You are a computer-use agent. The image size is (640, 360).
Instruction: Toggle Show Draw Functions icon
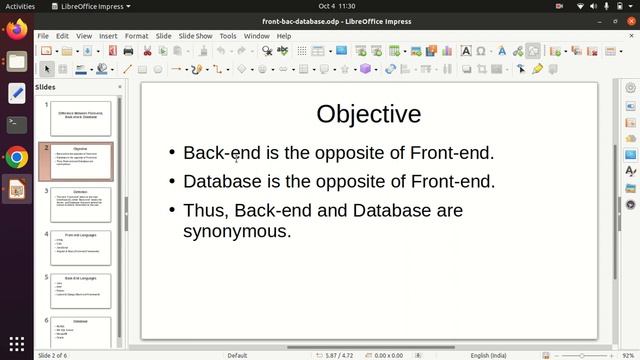[533, 51]
